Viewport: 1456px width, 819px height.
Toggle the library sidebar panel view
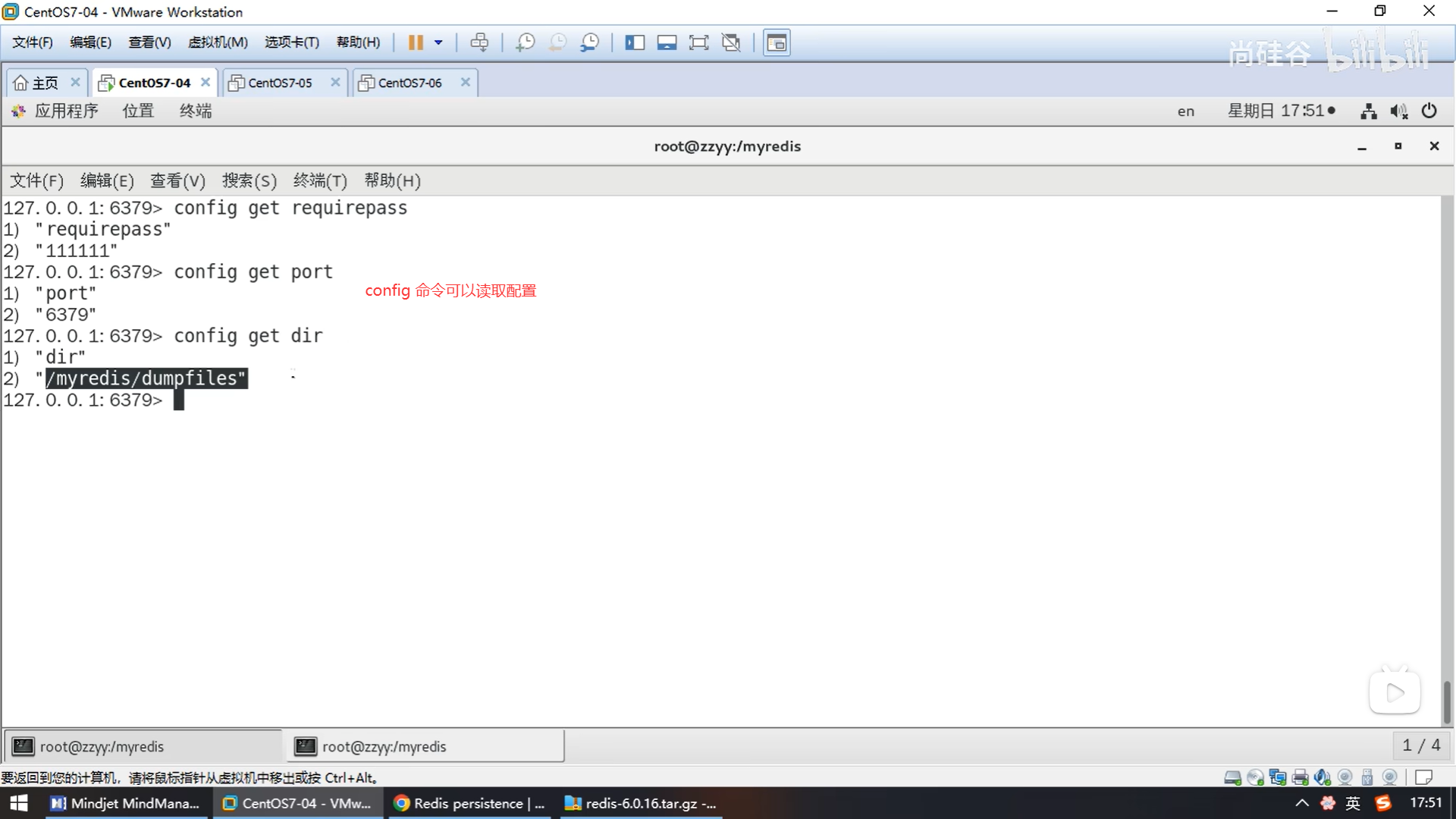coord(634,42)
